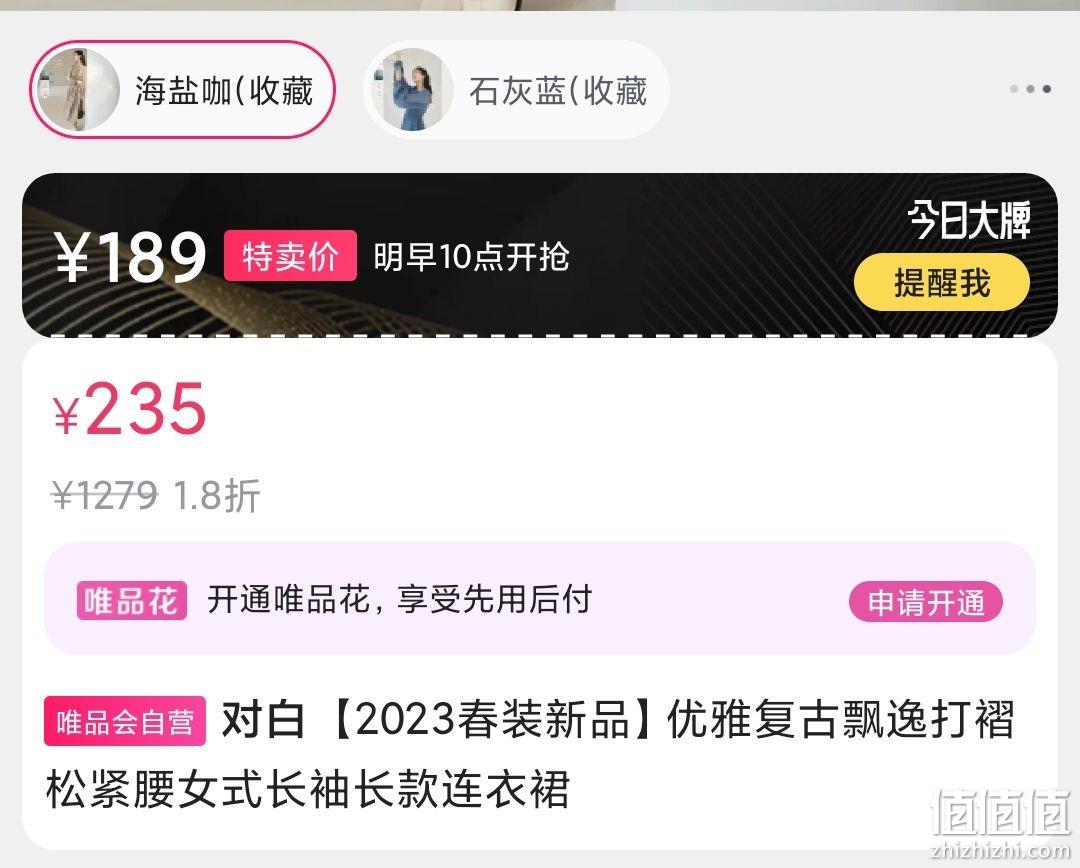Click the 唯品会自营 self-operated badge
1080x868 pixels.
click(x=125, y=721)
